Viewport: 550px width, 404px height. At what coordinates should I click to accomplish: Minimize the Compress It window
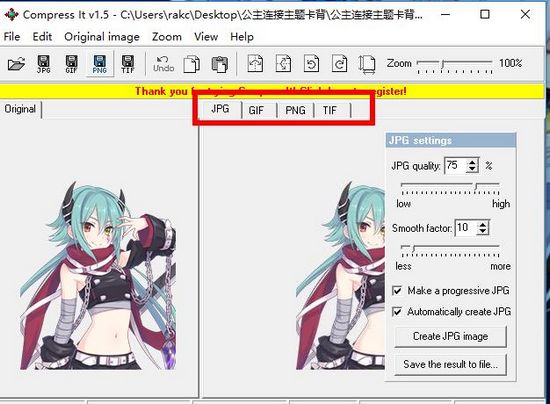(x=445, y=14)
